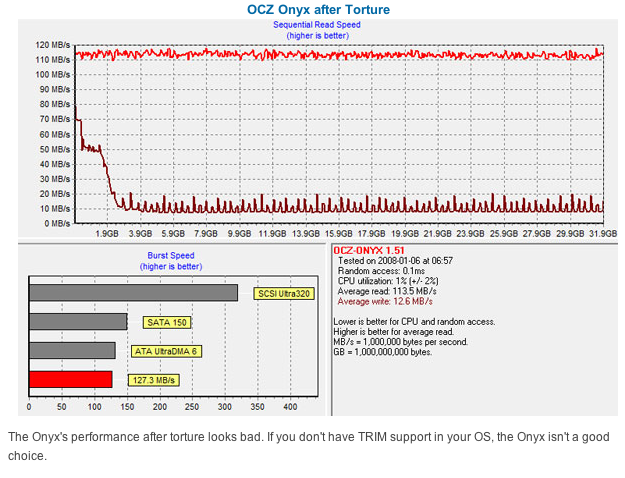Click 'Higher is better for average read.'
Image resolution: width=625 pixels, height=478 pixels.
tap(393, 332)
